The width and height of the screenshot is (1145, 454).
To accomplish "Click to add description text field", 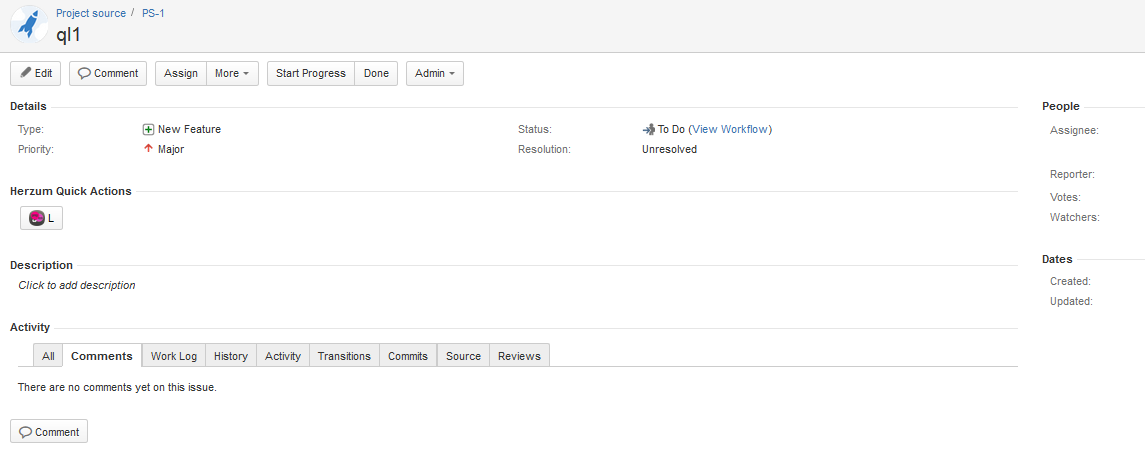I will [77, 286].
